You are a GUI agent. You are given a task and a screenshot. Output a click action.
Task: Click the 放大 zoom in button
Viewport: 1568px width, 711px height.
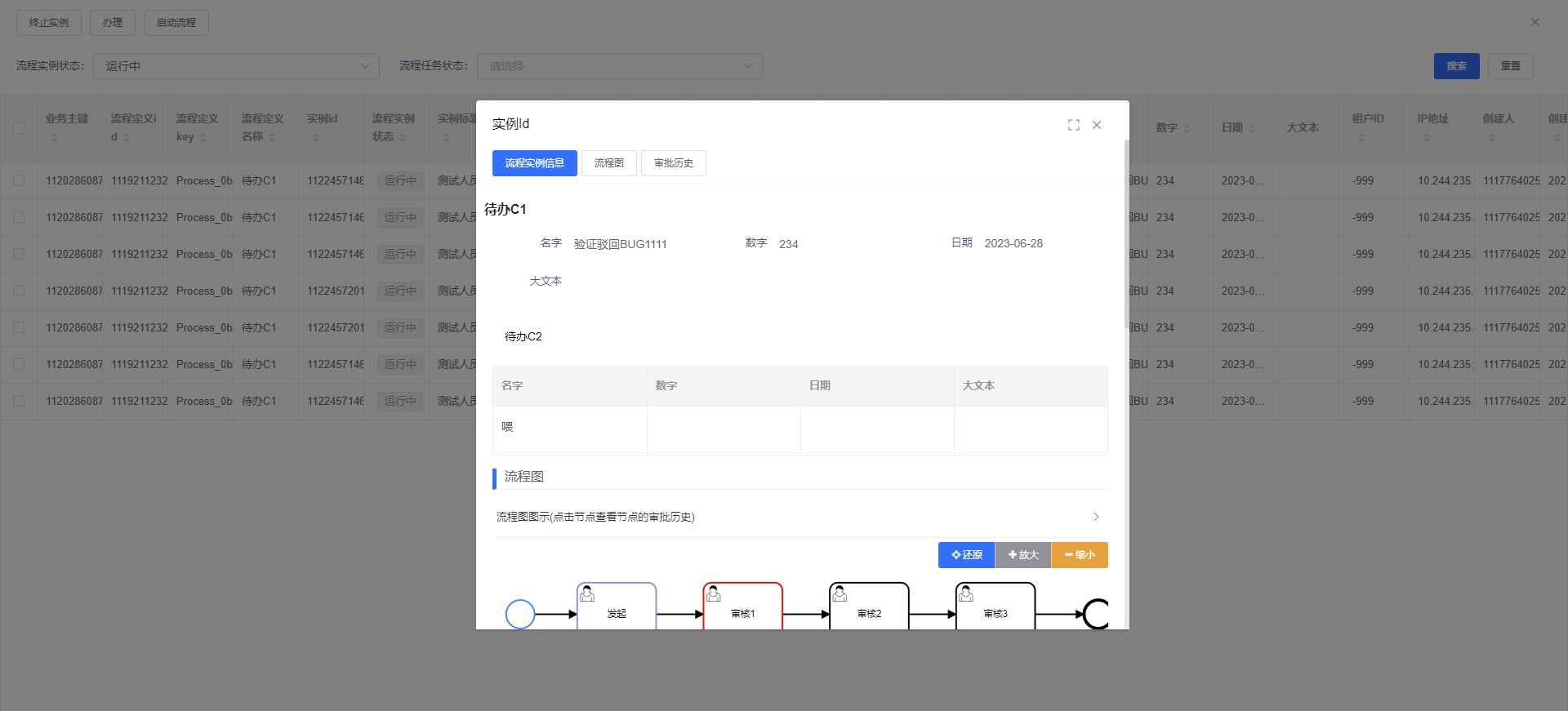(1022, 555)
